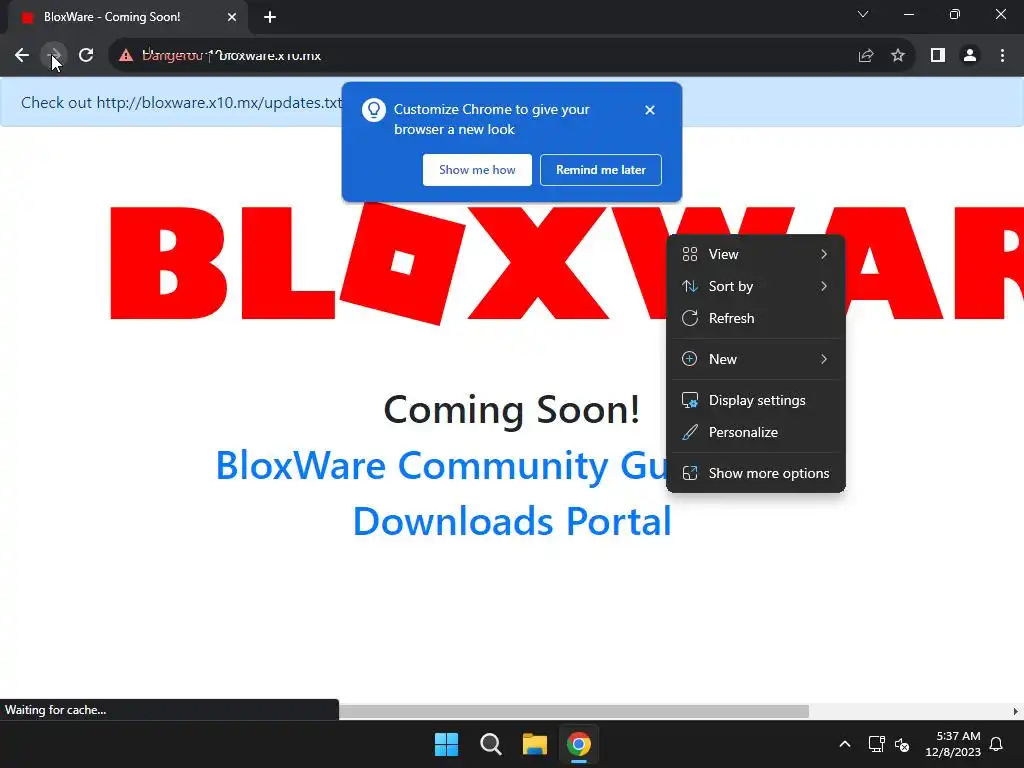Click the Check out updates.txt banner text
Image resolution: width=1024 pixels, height=768 pixels.
182,103
